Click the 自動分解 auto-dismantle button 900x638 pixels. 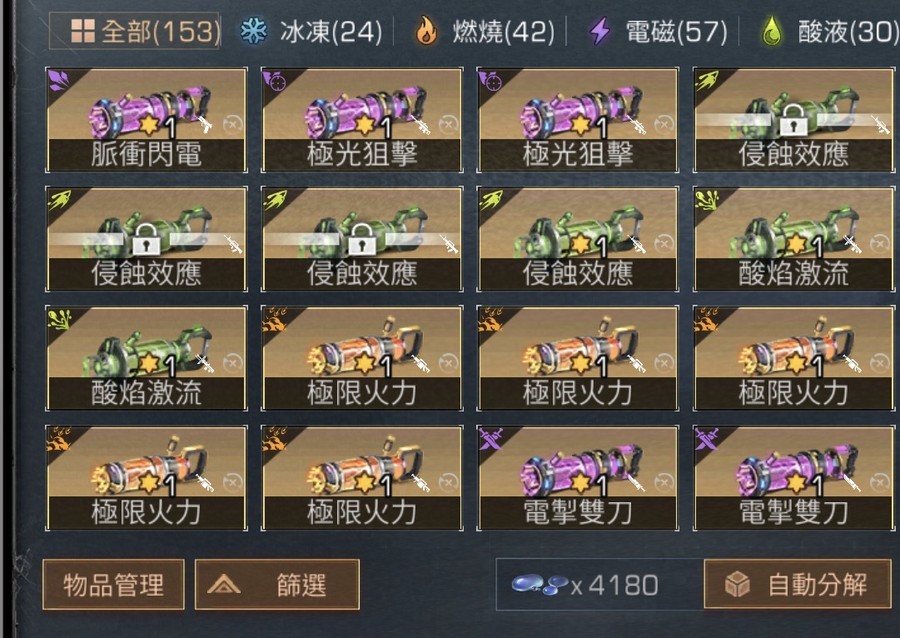click(798, 585)
